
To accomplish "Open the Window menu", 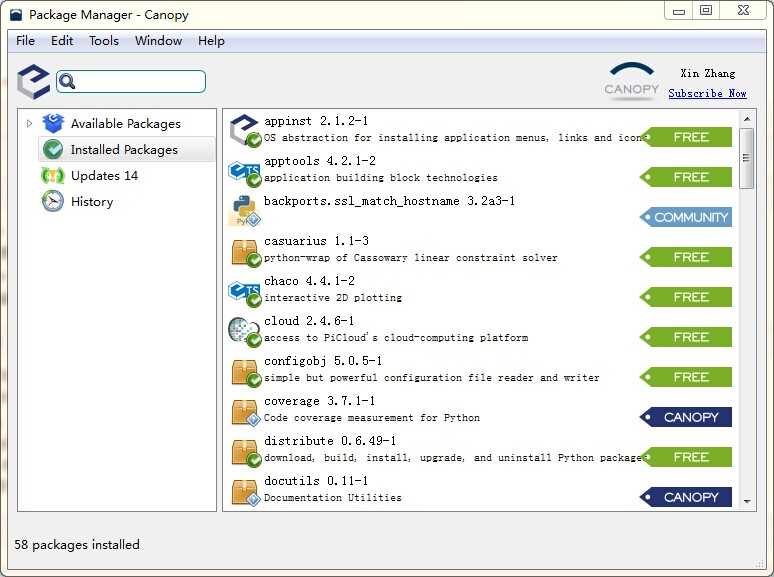I will pyautogui.click(x=158, y=40).
